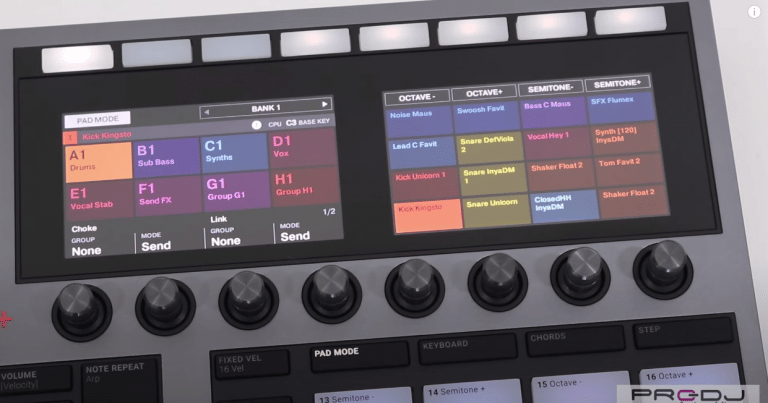Hit pad 13 Semitone -
This screenshot has height=403, width=768.
362,396
